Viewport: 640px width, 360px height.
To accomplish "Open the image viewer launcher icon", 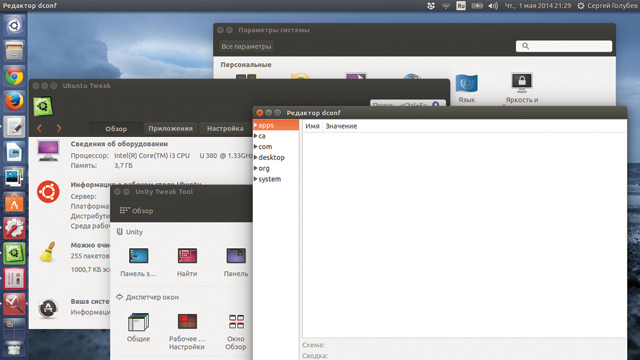I will point(14,178).
